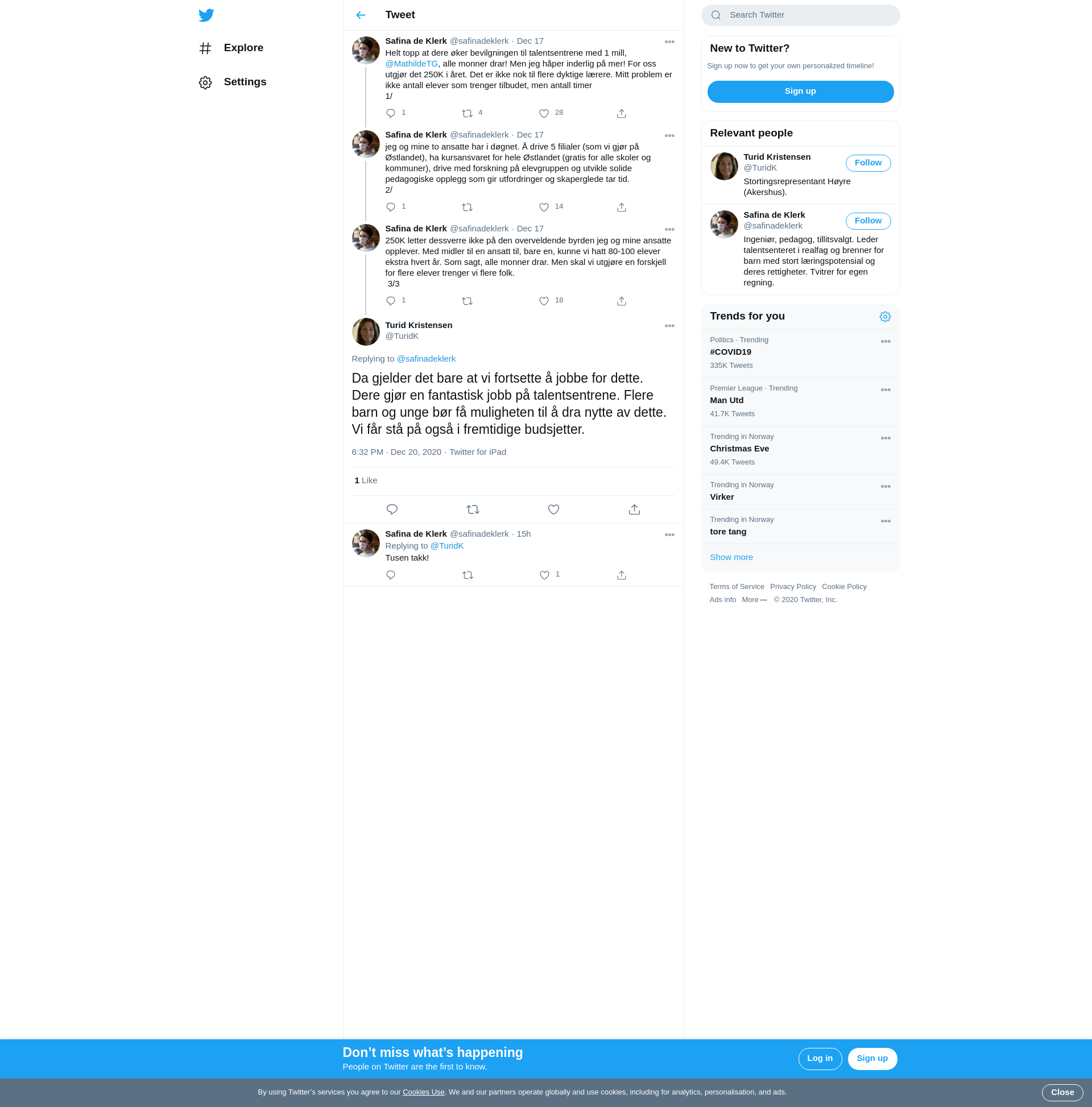Click Sign up in New to Twitter box

(800, 92)
